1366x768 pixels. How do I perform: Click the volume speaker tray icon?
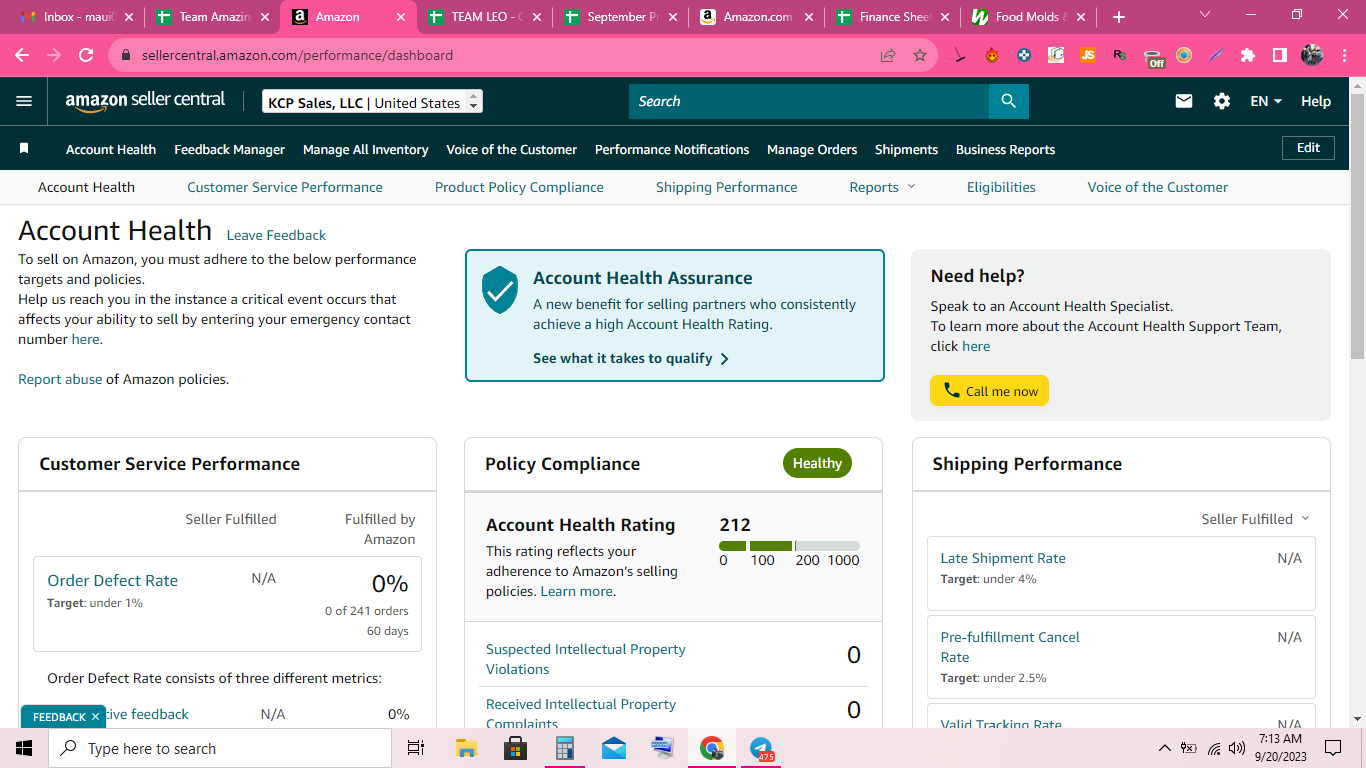1238,748
